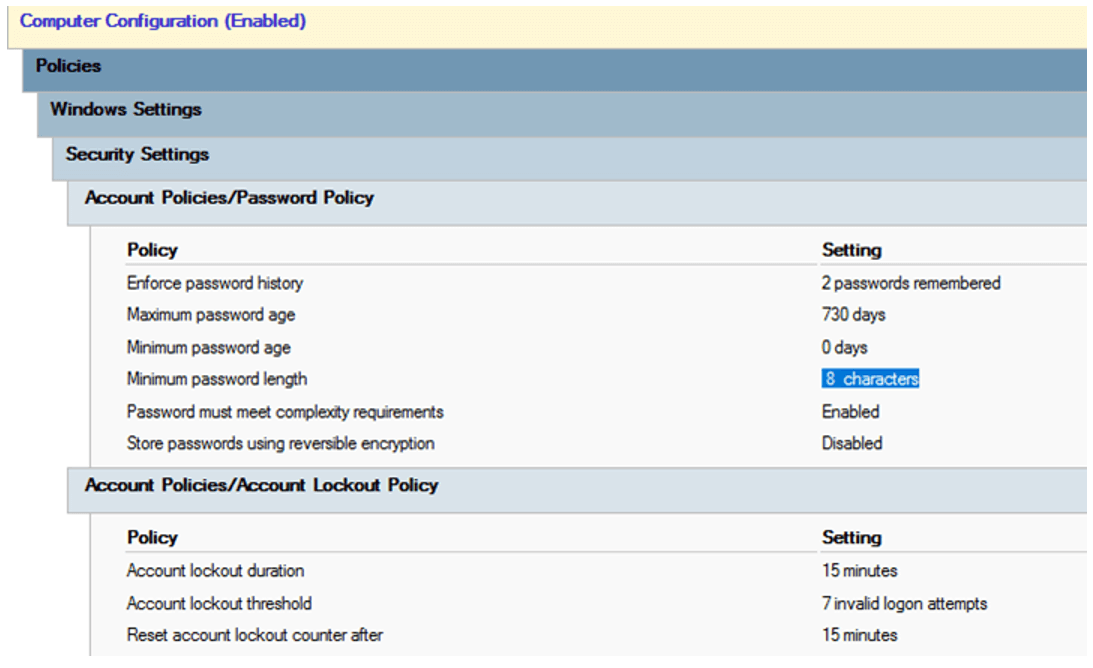Collapse the Policies section header
Image resolution: width=1093 pixels, height=668 pixels.
[68, 66]
